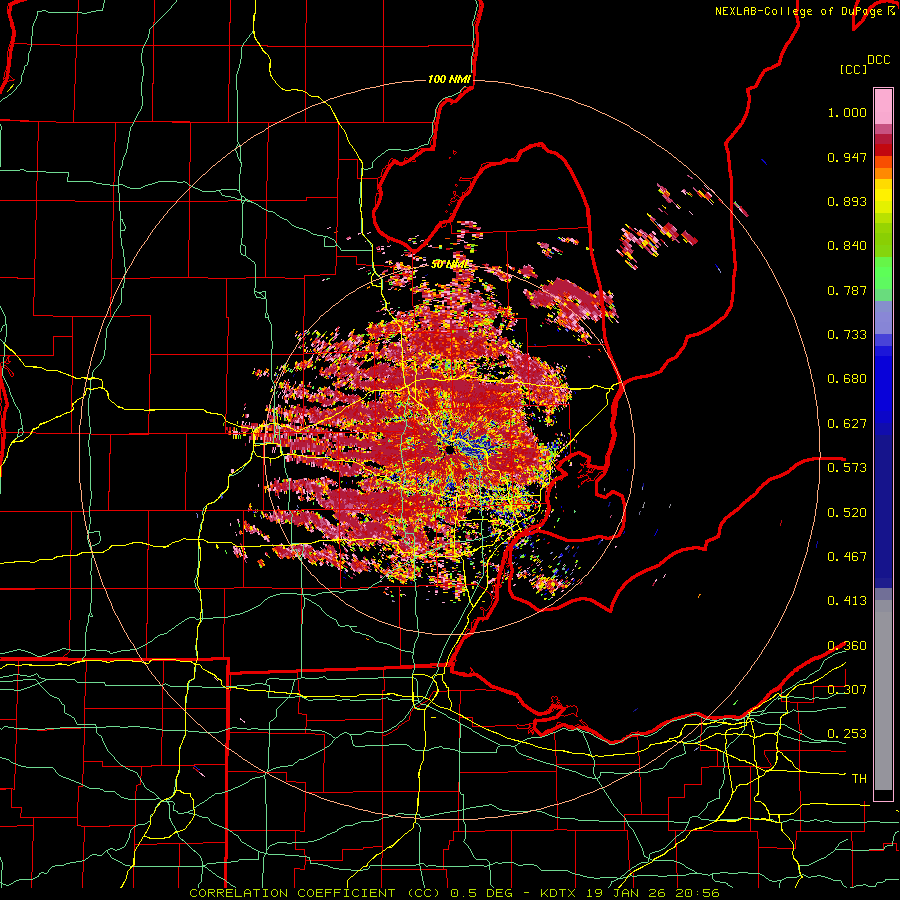
Task: Select the 0.467 scale value
Action: tap(847, 557)
